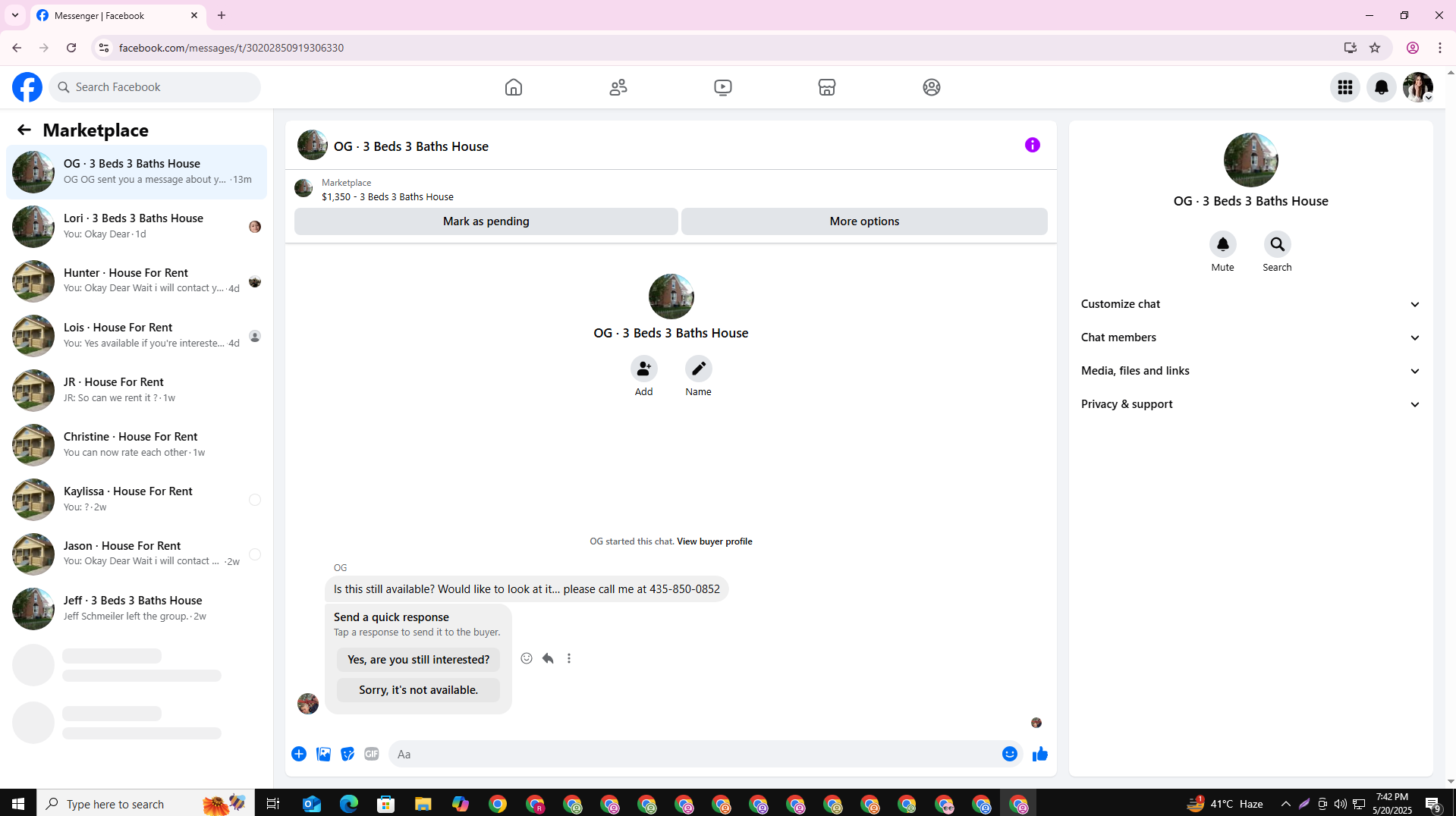Screen dimensions: 1456x816
Task: Open Microsoft Edge from taskbar
Action: pos(349,804)
